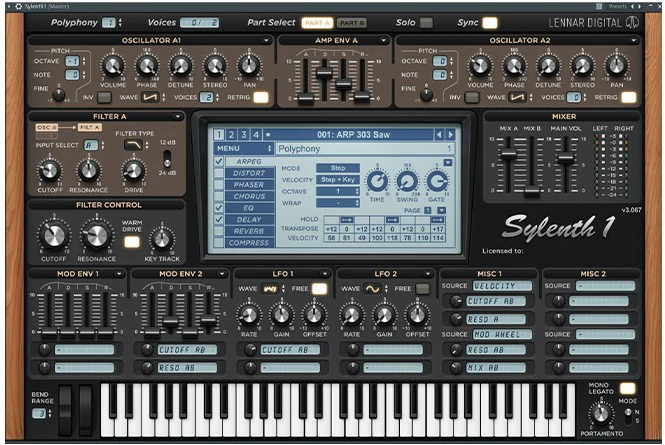Toggle Oscillator A1 INV switch

(x=104, y=97)
